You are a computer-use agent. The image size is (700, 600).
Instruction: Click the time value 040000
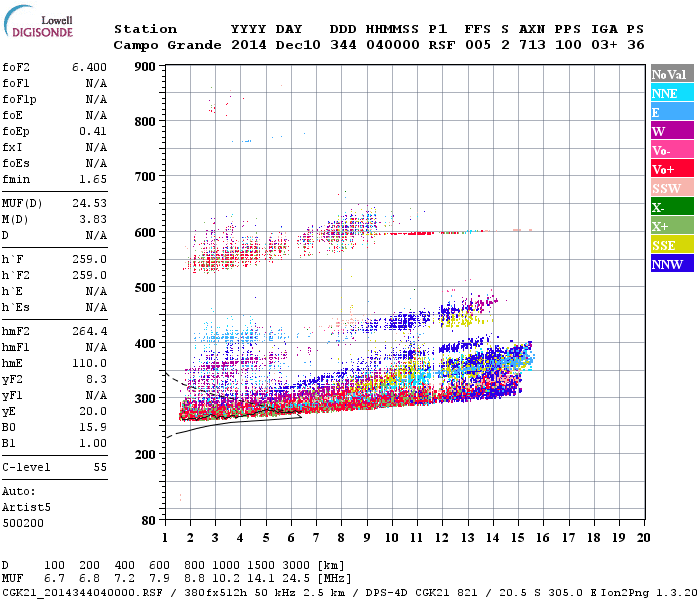pyautogui.click(x=393, y=45)
